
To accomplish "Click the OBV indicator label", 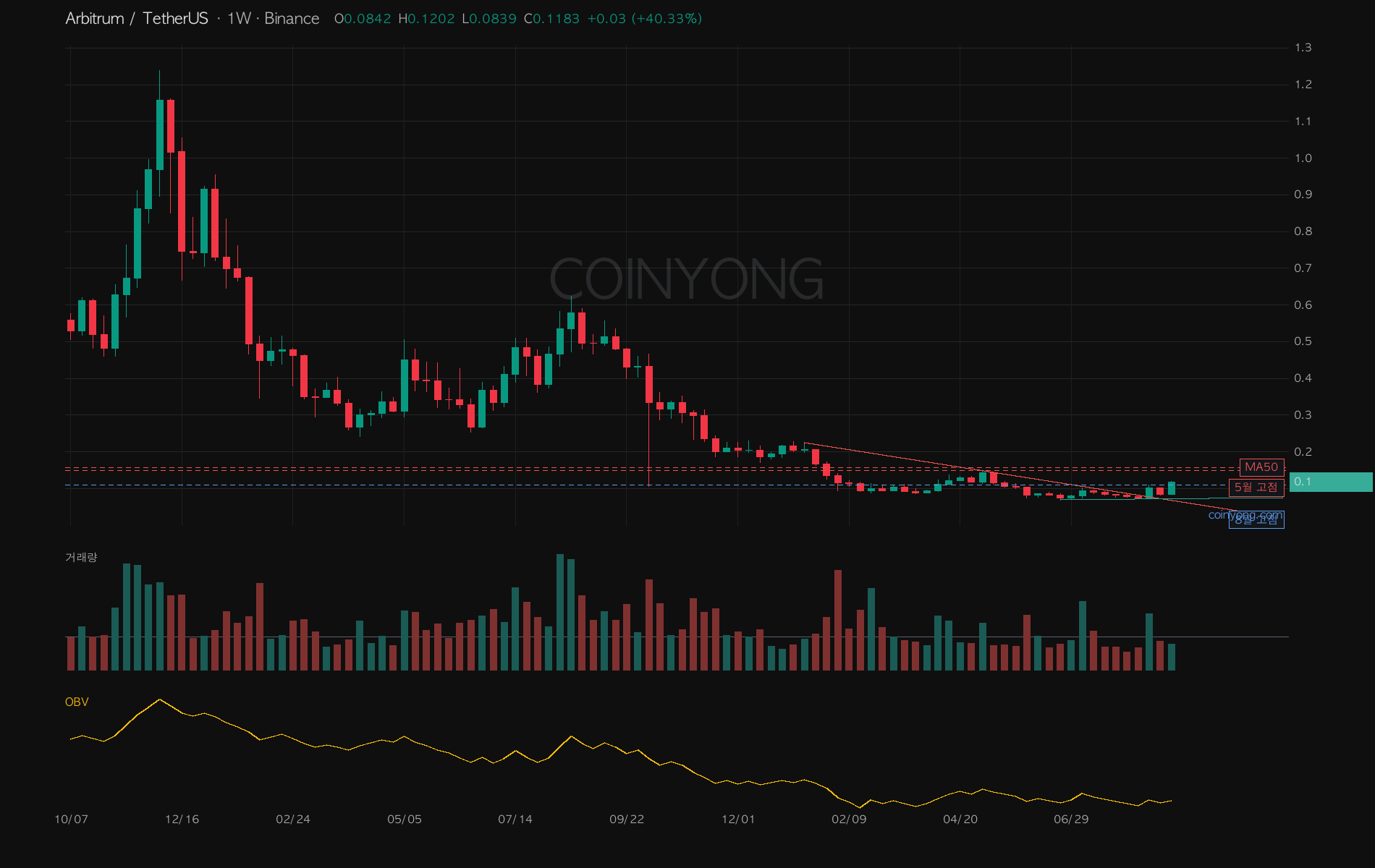I will (x=77, y=702).
